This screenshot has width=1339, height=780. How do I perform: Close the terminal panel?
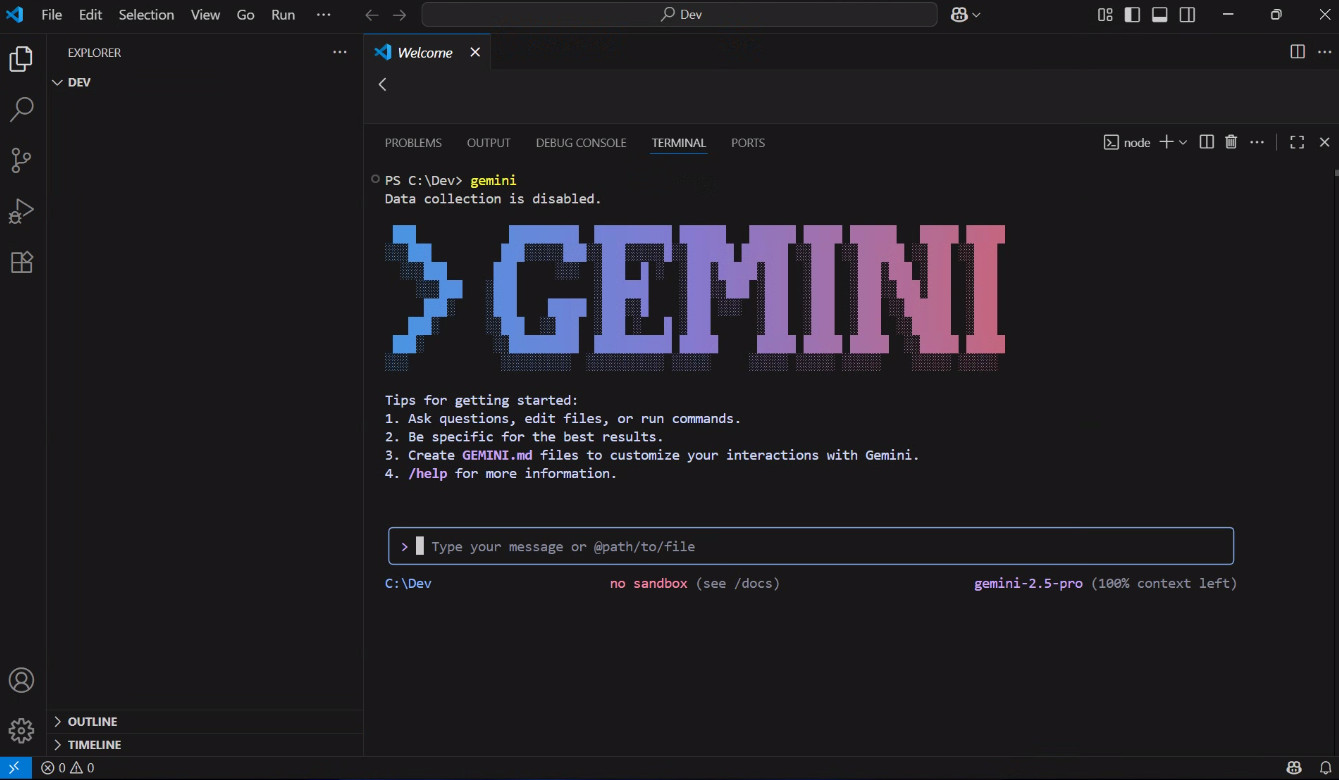coord(1324,142)
